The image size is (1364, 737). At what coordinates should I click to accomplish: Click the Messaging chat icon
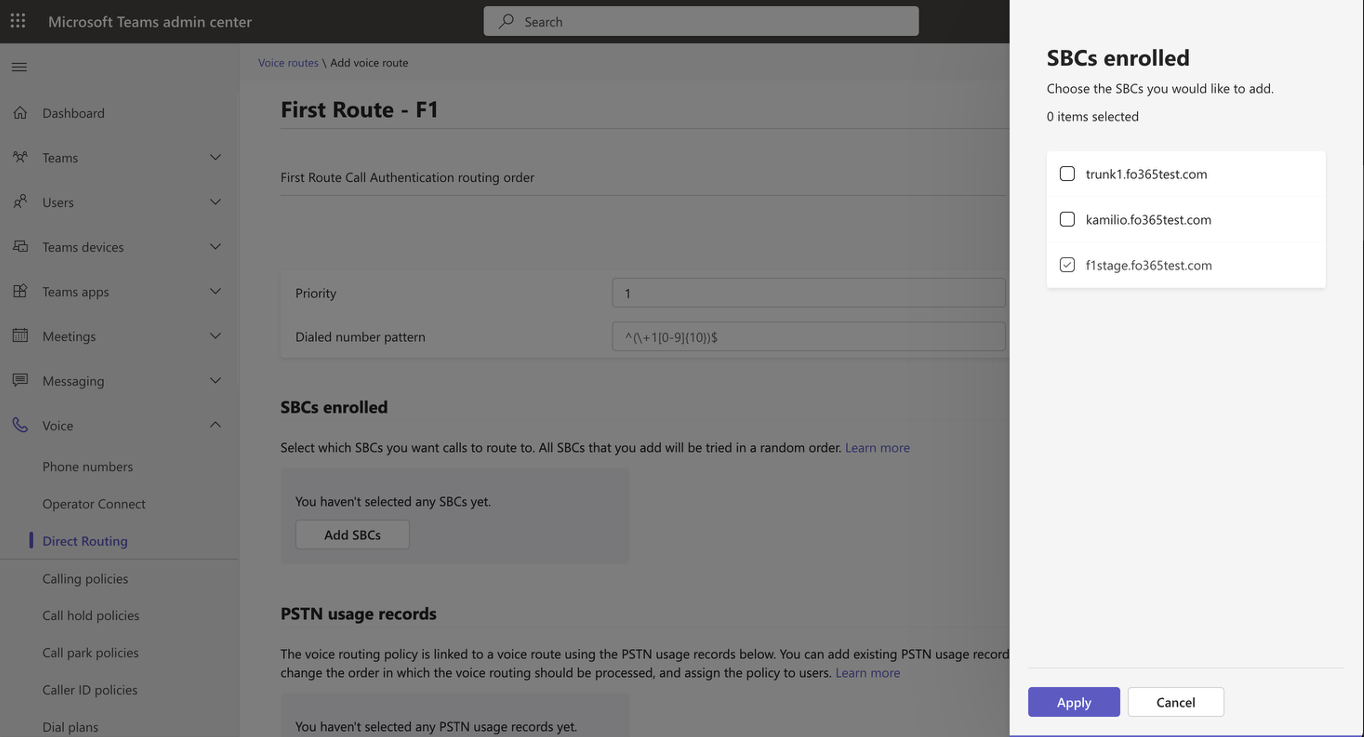[x=20, y=380]
